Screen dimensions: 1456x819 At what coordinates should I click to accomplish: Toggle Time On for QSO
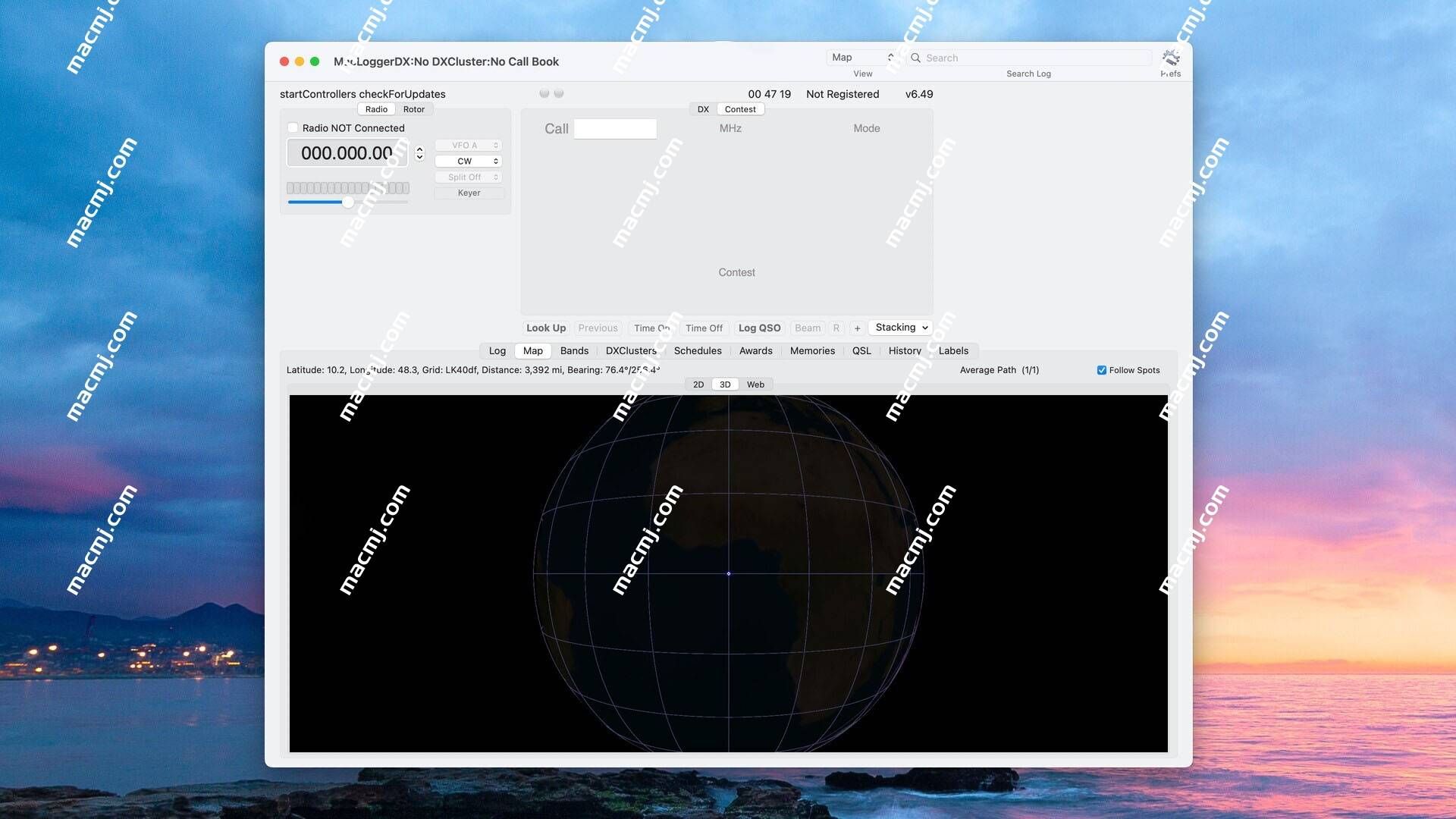(651, 328)
